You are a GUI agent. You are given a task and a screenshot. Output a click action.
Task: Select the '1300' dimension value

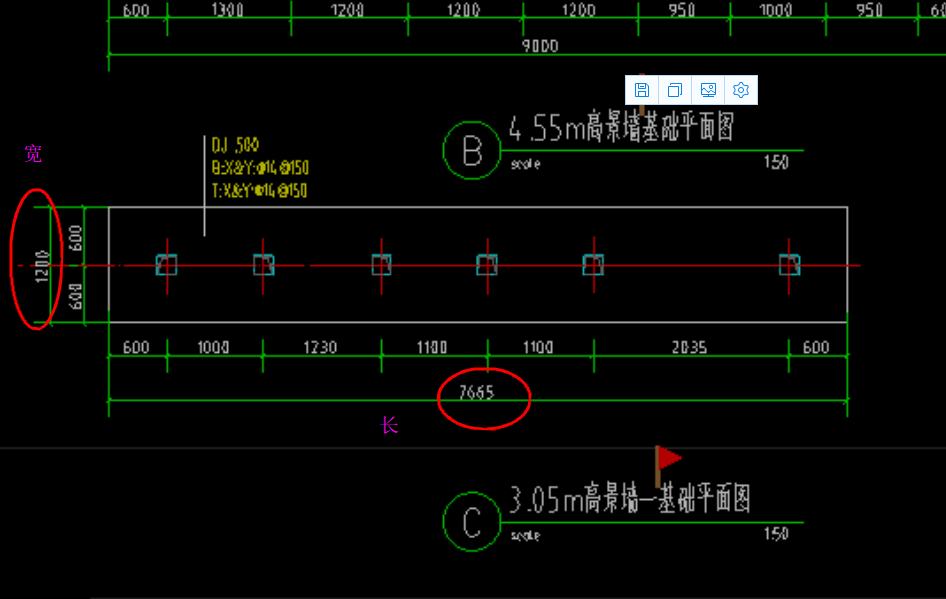[227, 10]
